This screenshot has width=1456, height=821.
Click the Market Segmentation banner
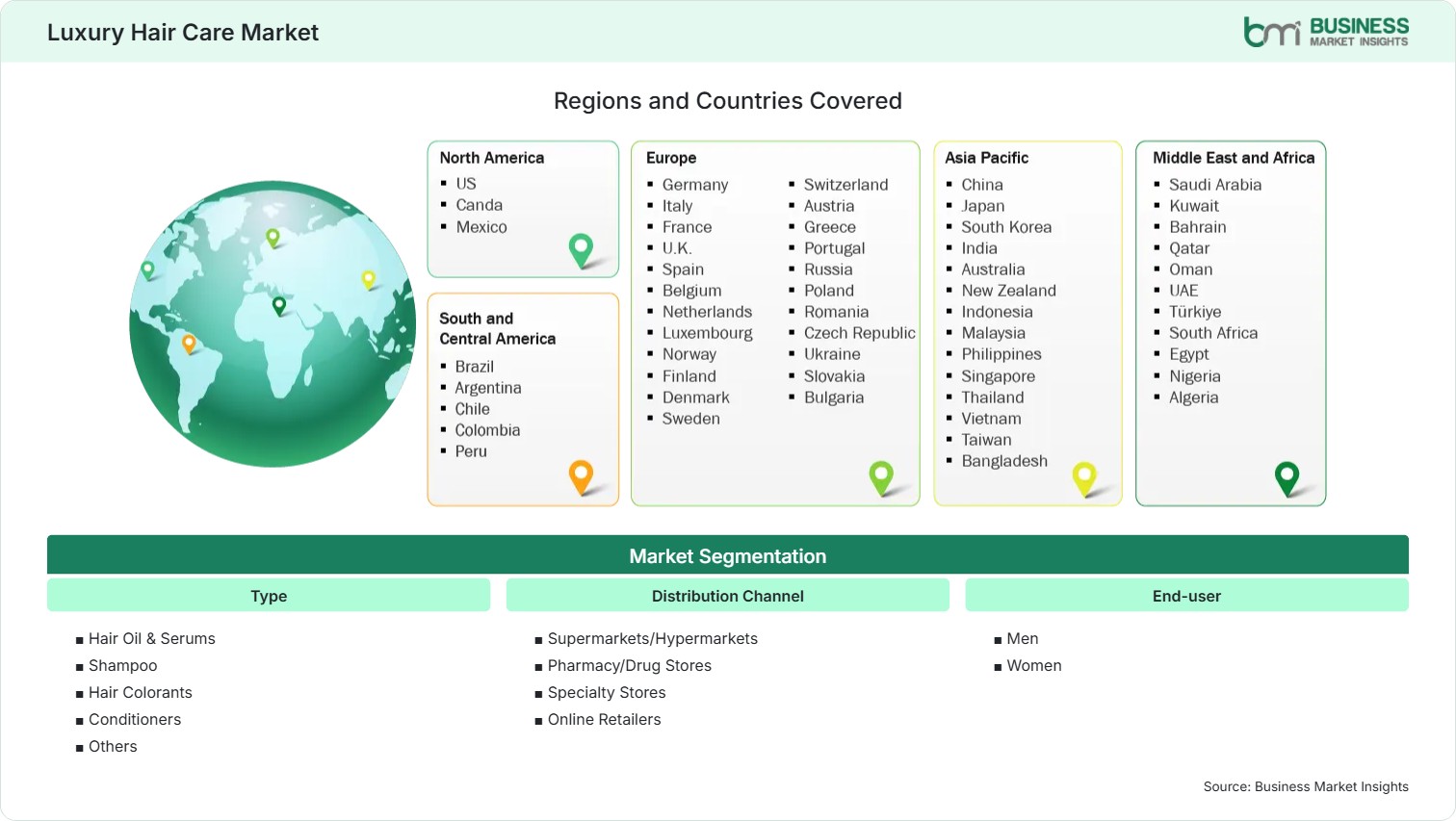(728, 555)
